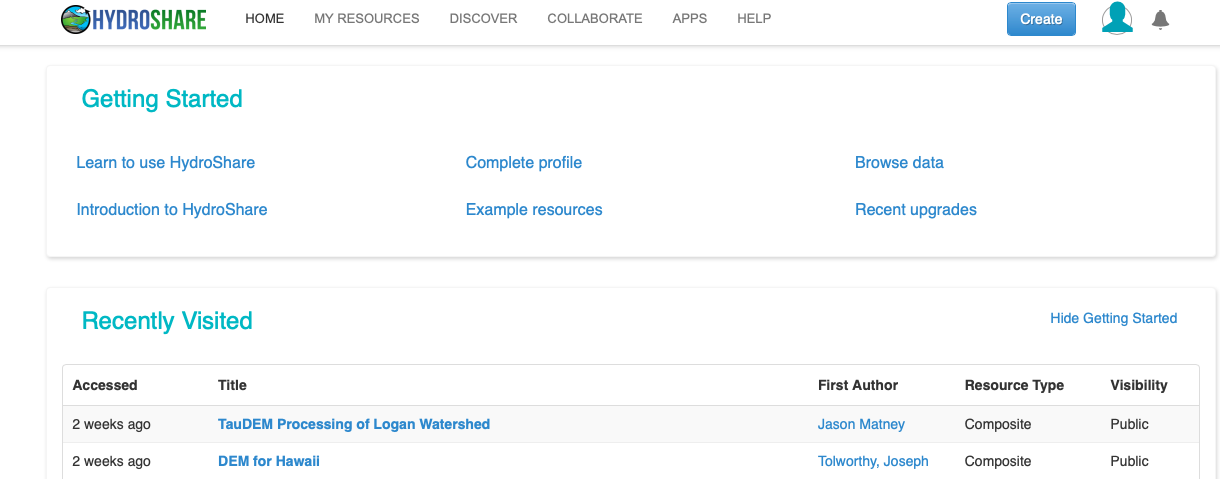Screen dimensions: 1220x479
Task: Open the DISCOVER menu item
Action: pyautogui.click(x=484, y=19)
